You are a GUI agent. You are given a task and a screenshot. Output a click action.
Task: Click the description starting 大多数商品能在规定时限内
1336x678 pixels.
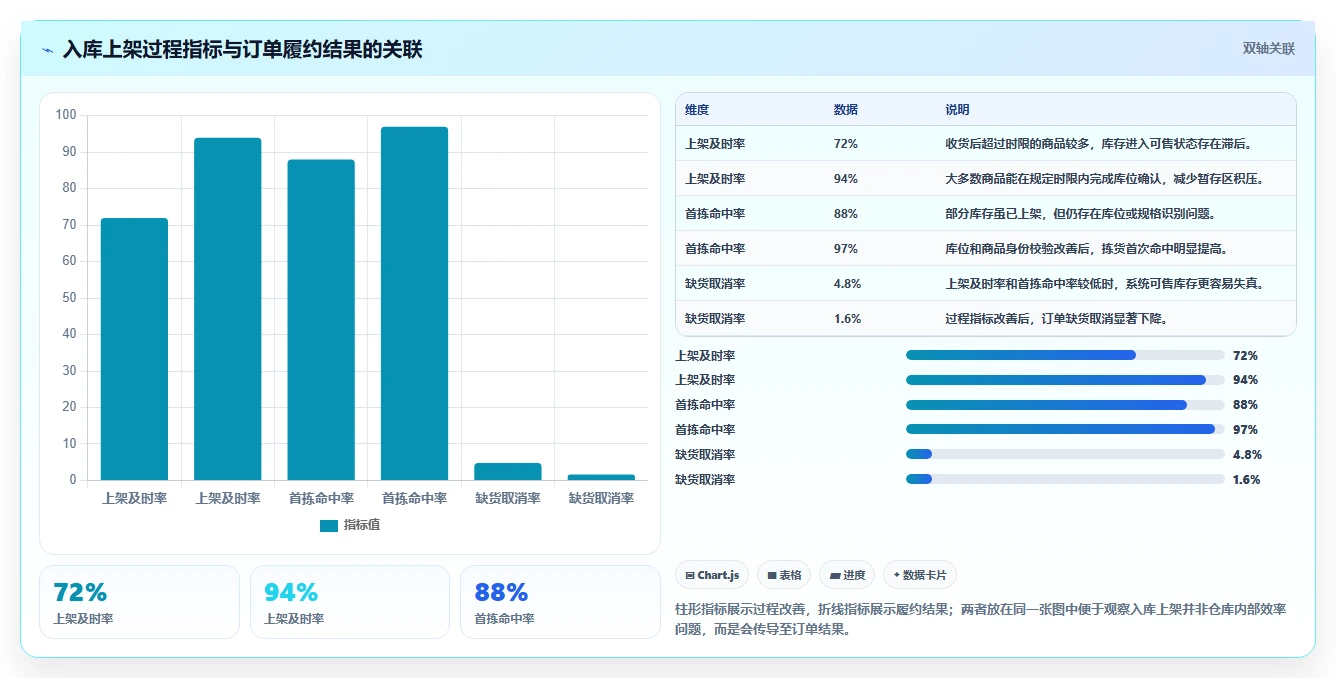(1105, 179)
